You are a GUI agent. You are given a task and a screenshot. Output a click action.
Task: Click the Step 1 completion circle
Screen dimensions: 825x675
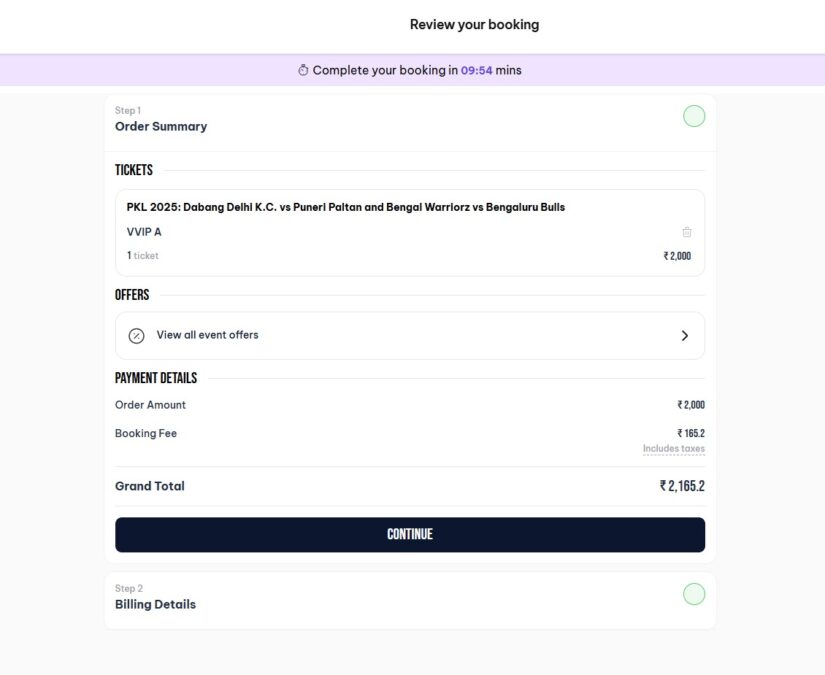point(695,116)
